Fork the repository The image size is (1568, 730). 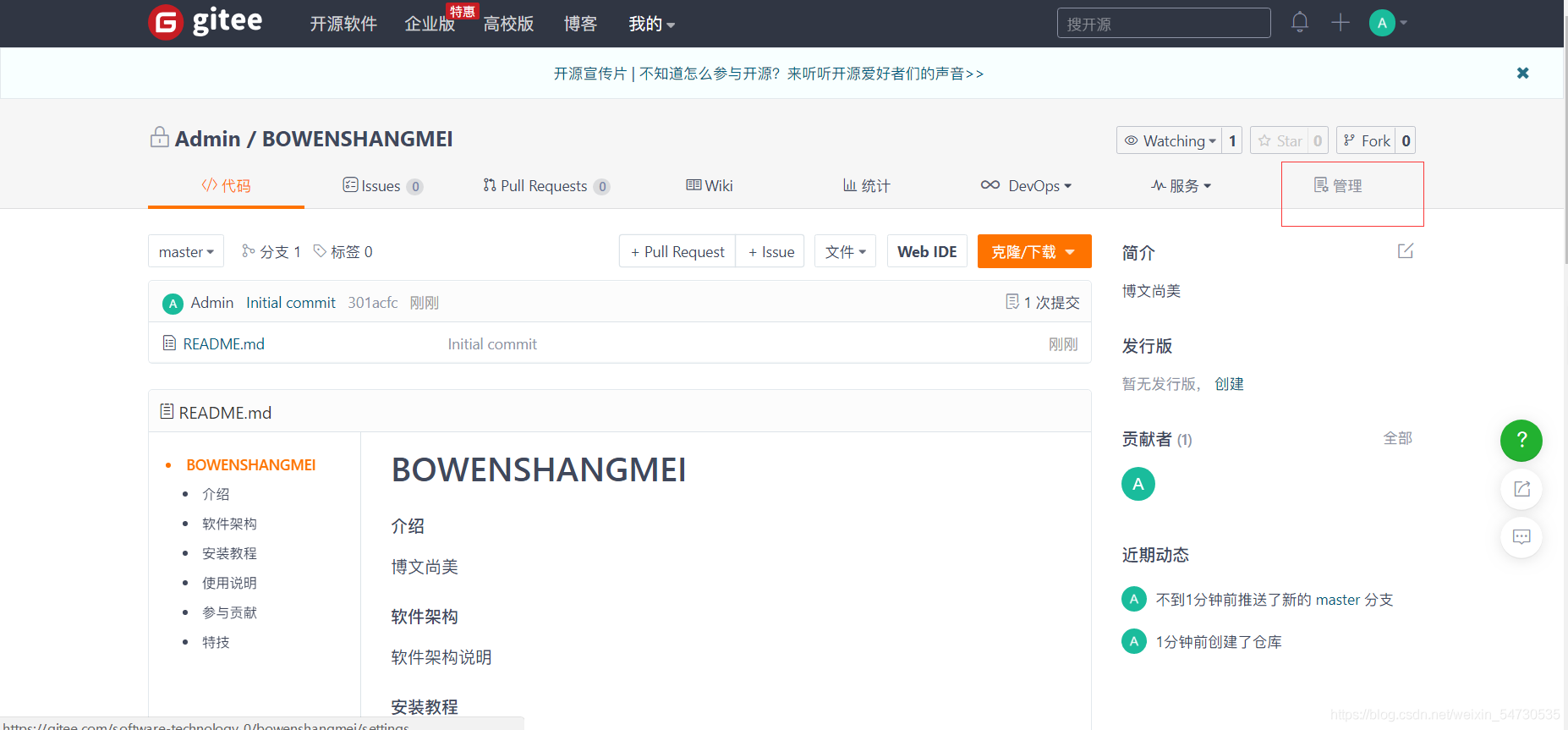point(1366,140)
